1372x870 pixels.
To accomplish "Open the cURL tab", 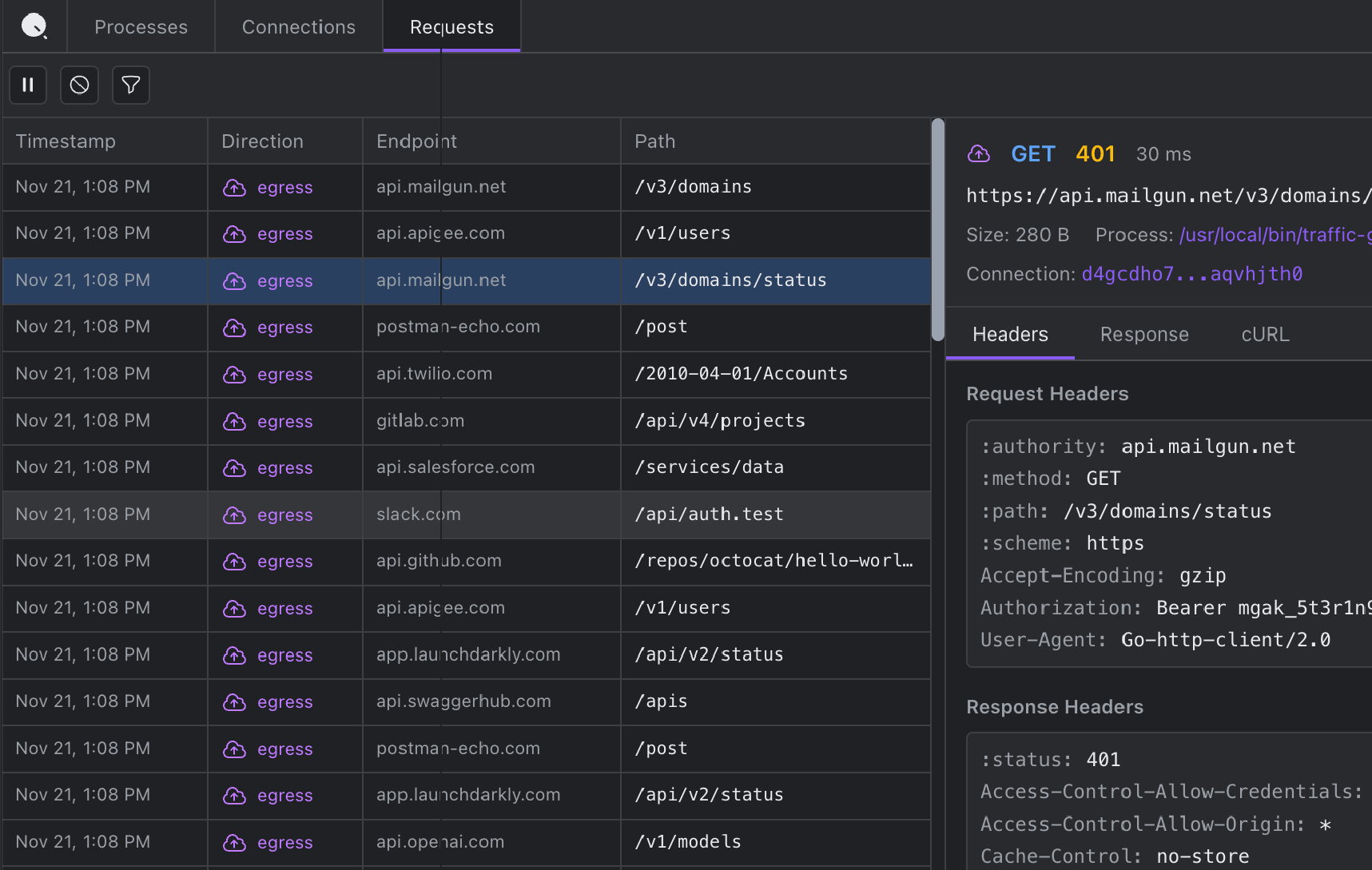I will click(x=1265, y=334).
